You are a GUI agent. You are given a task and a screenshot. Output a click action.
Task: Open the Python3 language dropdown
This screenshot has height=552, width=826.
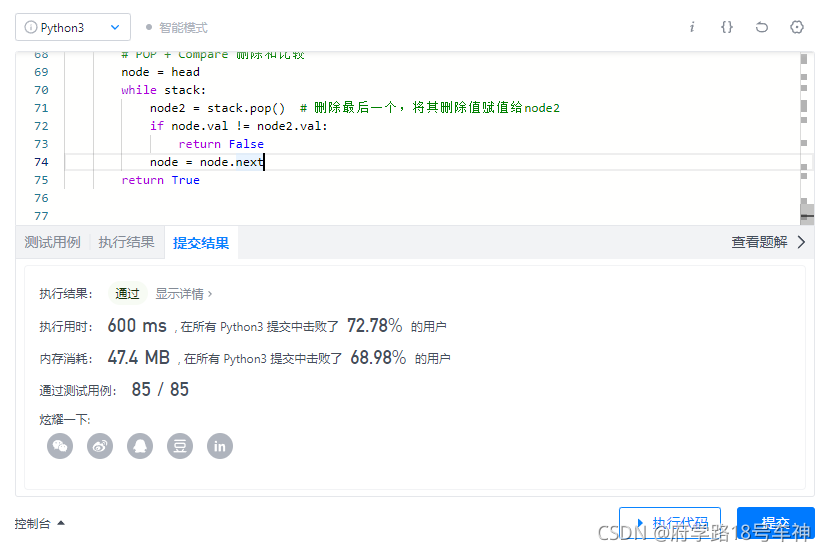point(73,27)
